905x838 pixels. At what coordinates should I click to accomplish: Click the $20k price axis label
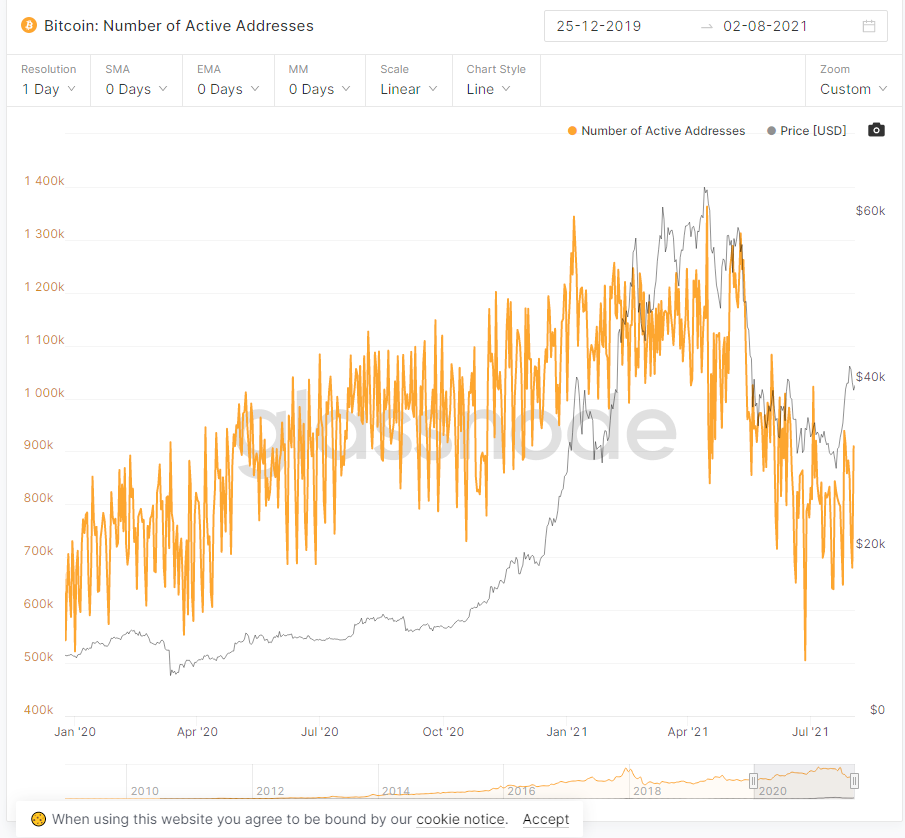click(870, 544)
